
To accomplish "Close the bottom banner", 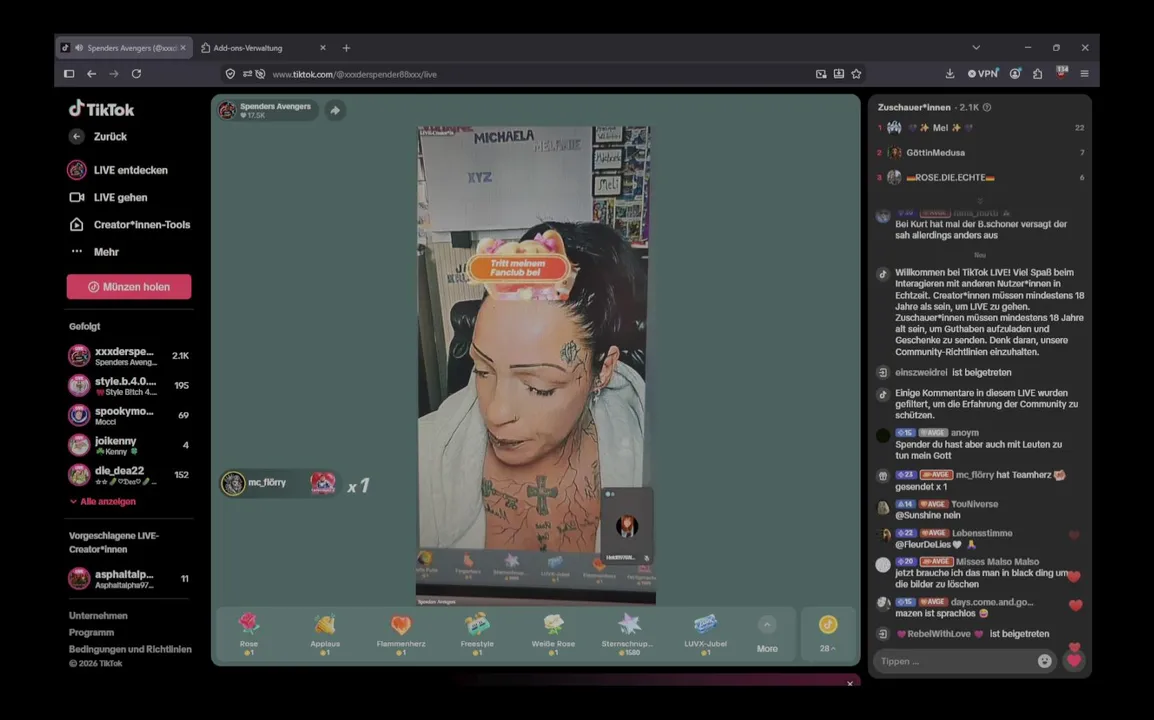I will click(850, 683).
